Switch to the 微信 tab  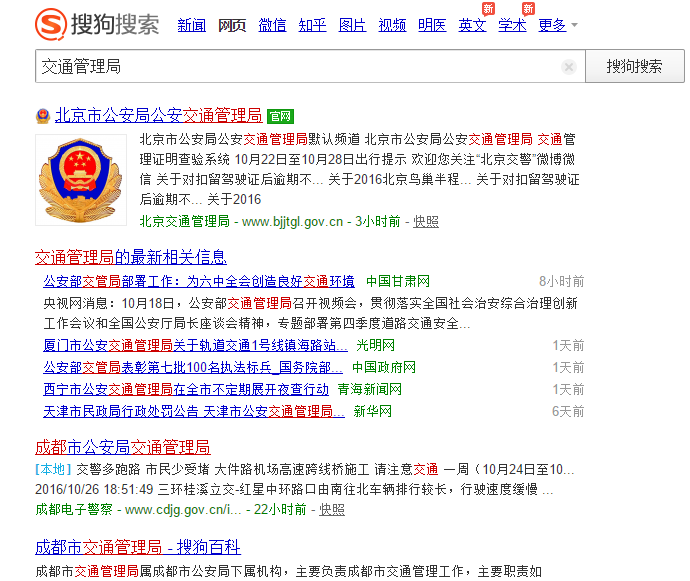272,26
